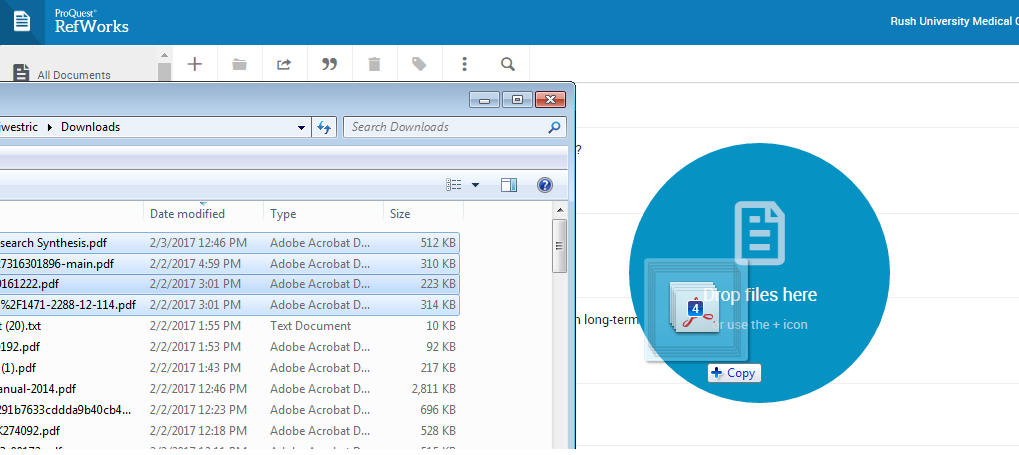
Task: Click the plus Add reference icon
Action: [x=194, y=64]
